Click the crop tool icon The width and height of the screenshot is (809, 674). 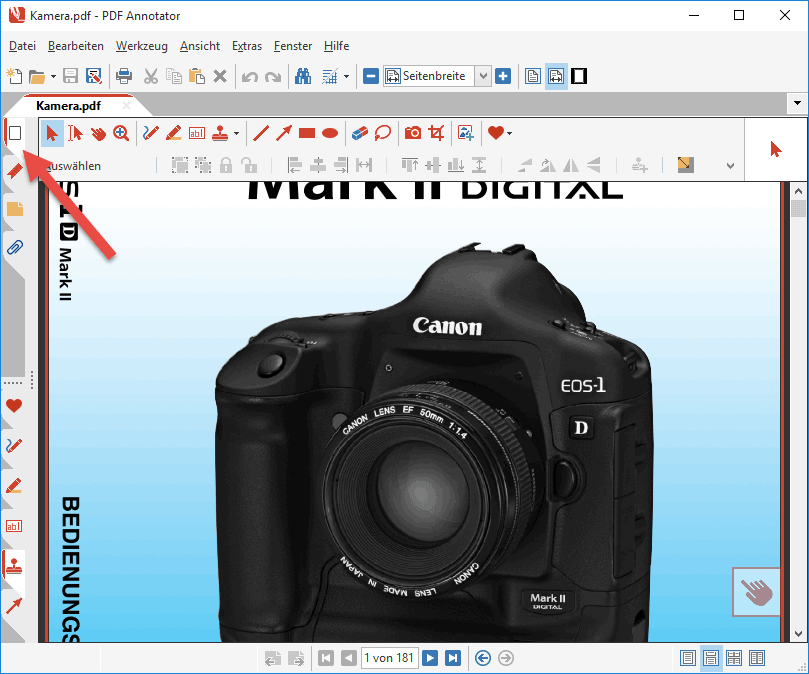(x=436, y=133)
